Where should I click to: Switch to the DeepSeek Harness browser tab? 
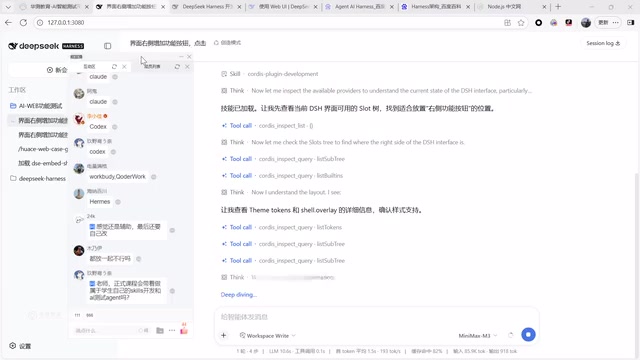click(x=207, y=7)
